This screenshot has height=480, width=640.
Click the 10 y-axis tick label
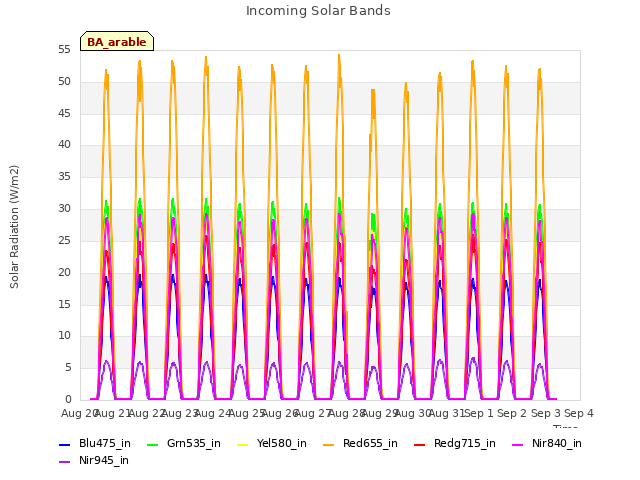[64, 336]
